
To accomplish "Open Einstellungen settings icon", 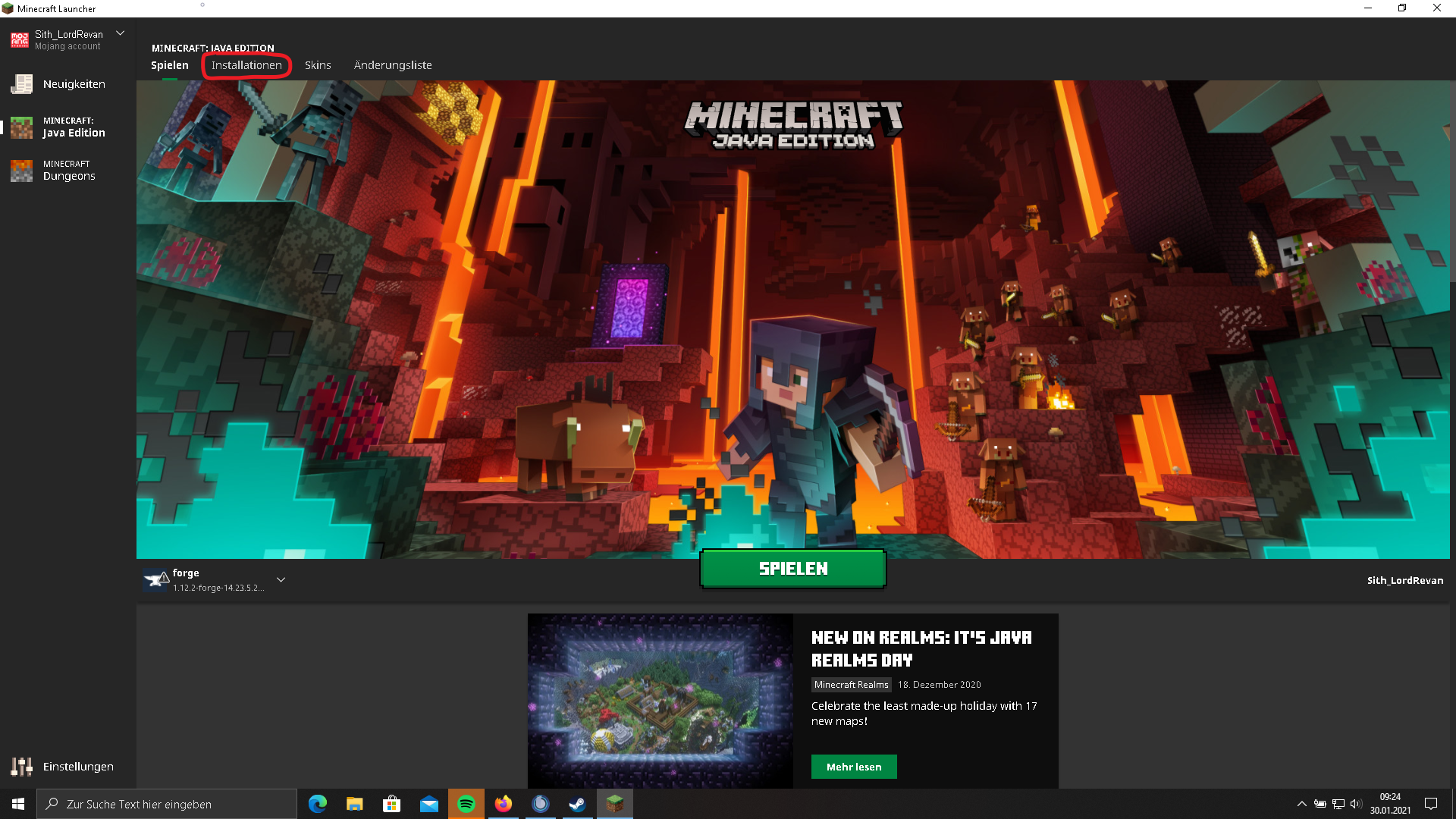I will [x=21, y=767].
